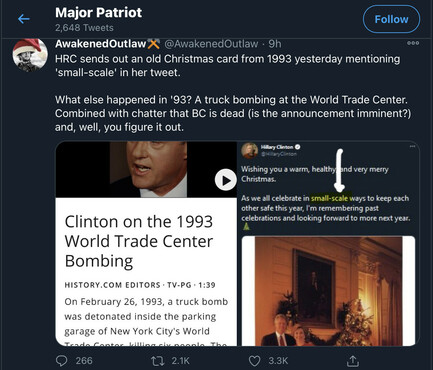Image resolution: width=433 pixels, height=370 pixels.
Task: Click the highlighted small-scale text
Action: tap(329, 198)
